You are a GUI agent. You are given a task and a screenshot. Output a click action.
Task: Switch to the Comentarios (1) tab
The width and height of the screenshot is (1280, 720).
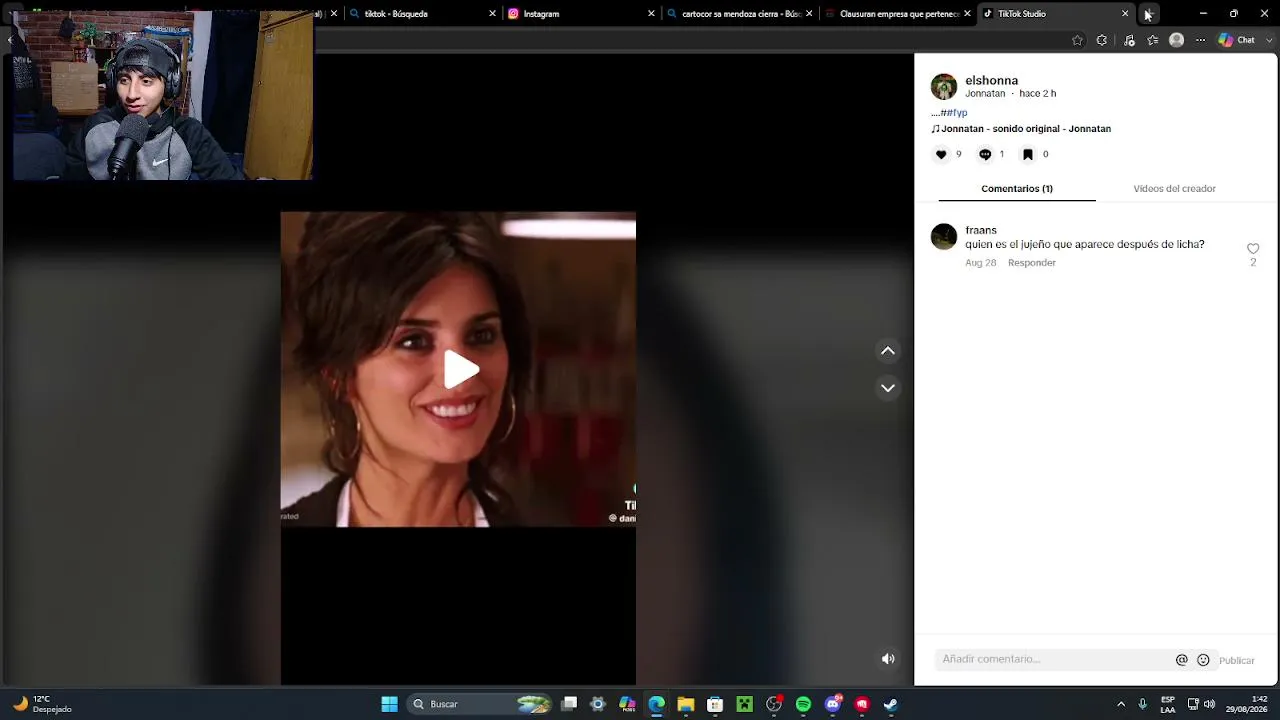click(x=1017, y=189)
